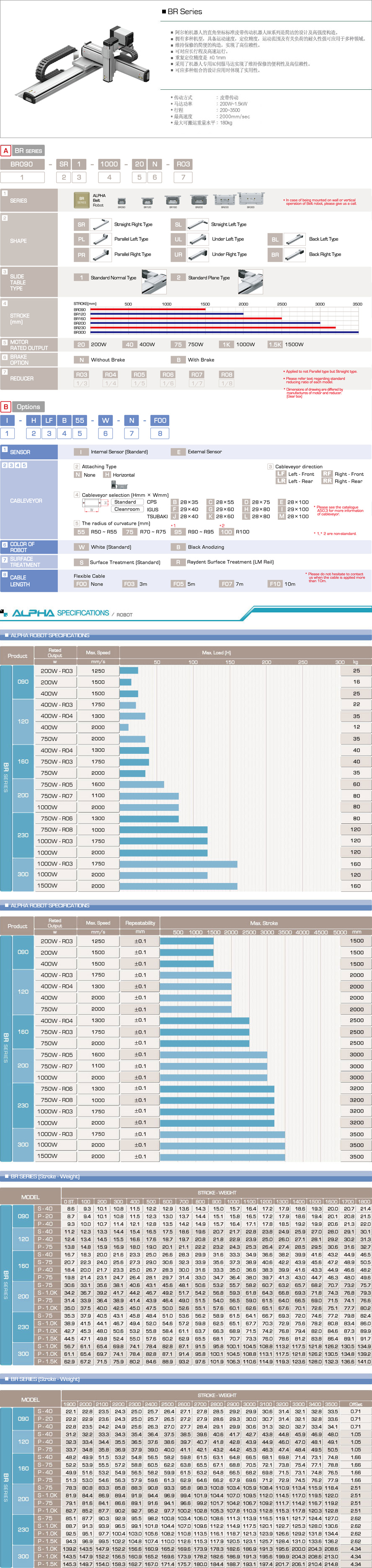Click the Back Left Type shape picture
372x1568 pixels.
295,239
